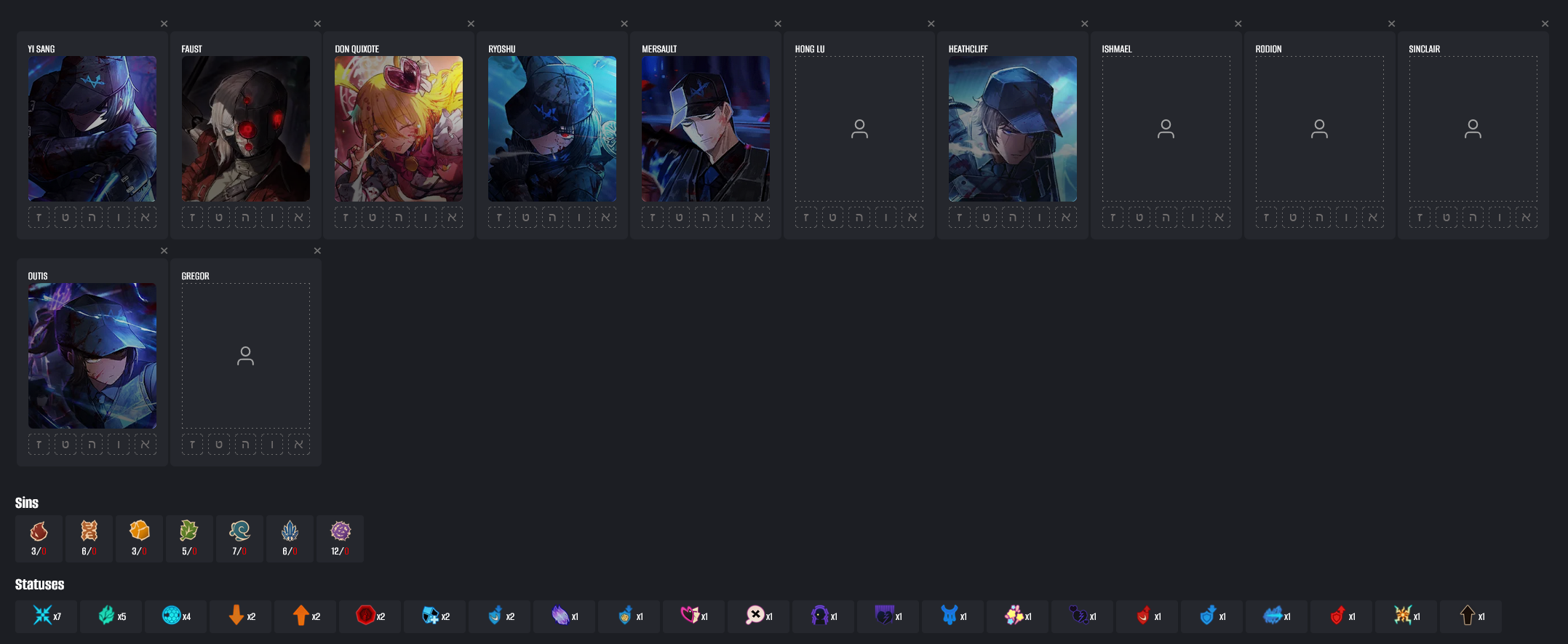The height and width of the screenshot is (644, 1568).
Task: Click the blue shield-with-plus status icon
Action: point(431,616)
